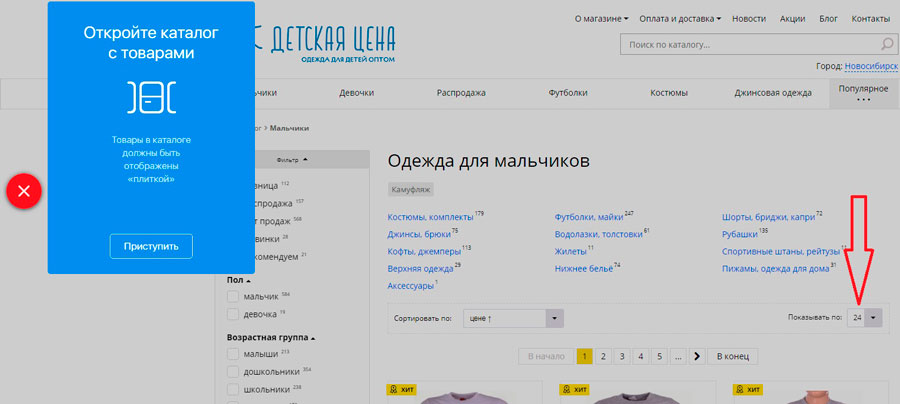Expand the О магазине menu
Viewport: 900px width, 404px height.
click(601, 19)
